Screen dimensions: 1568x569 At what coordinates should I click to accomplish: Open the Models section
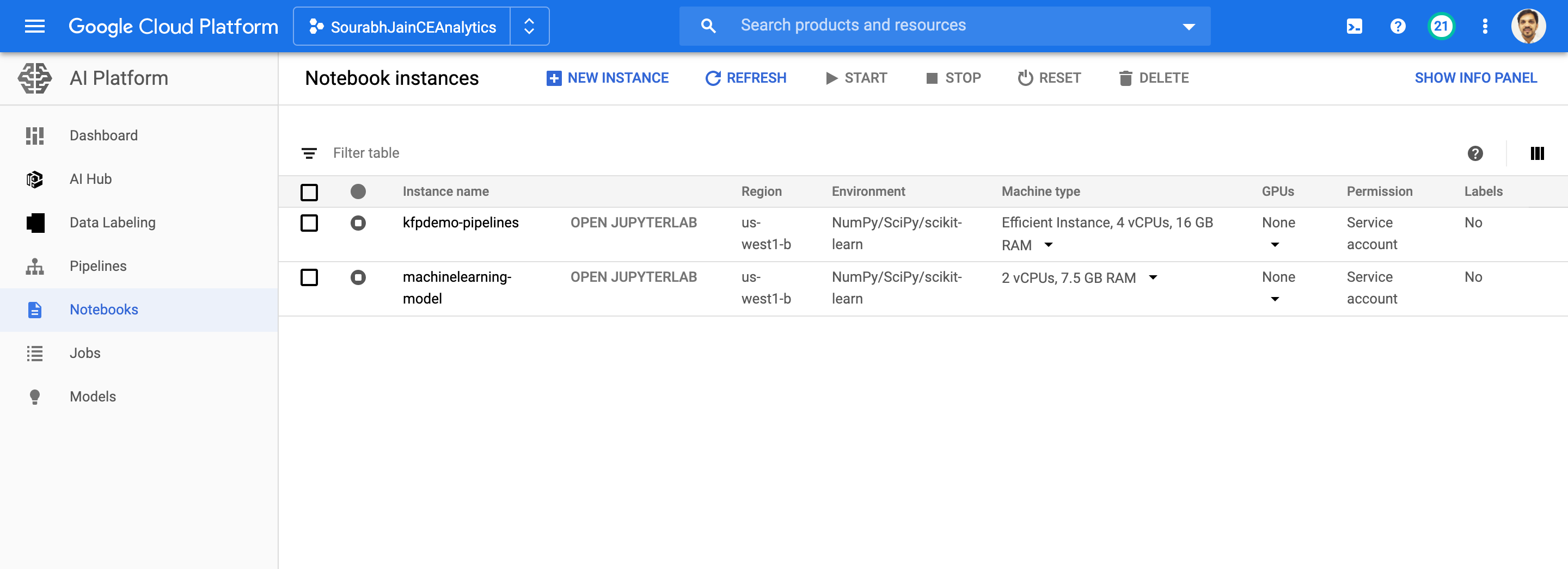point(93,396)
